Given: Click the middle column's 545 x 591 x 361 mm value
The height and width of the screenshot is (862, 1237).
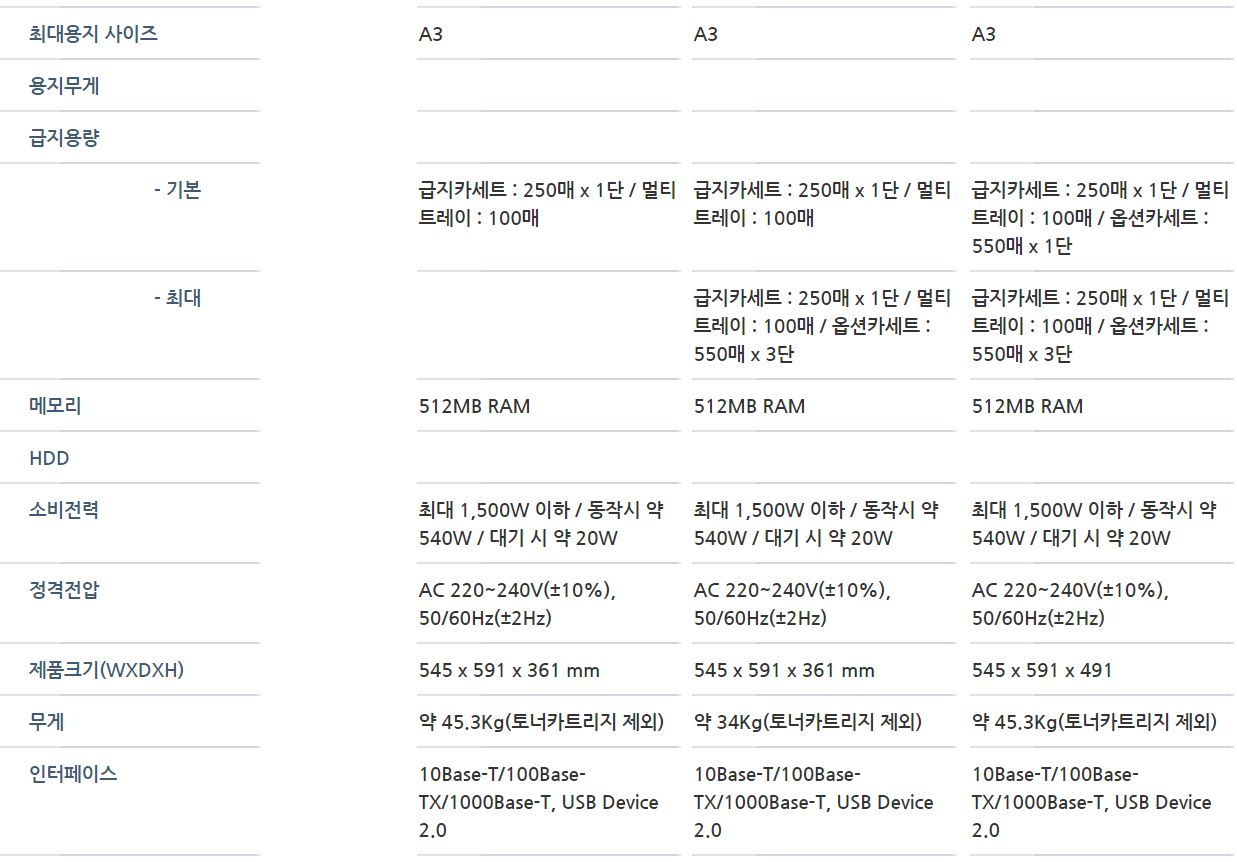Looking at the screenshot, I should coord(784,670).
